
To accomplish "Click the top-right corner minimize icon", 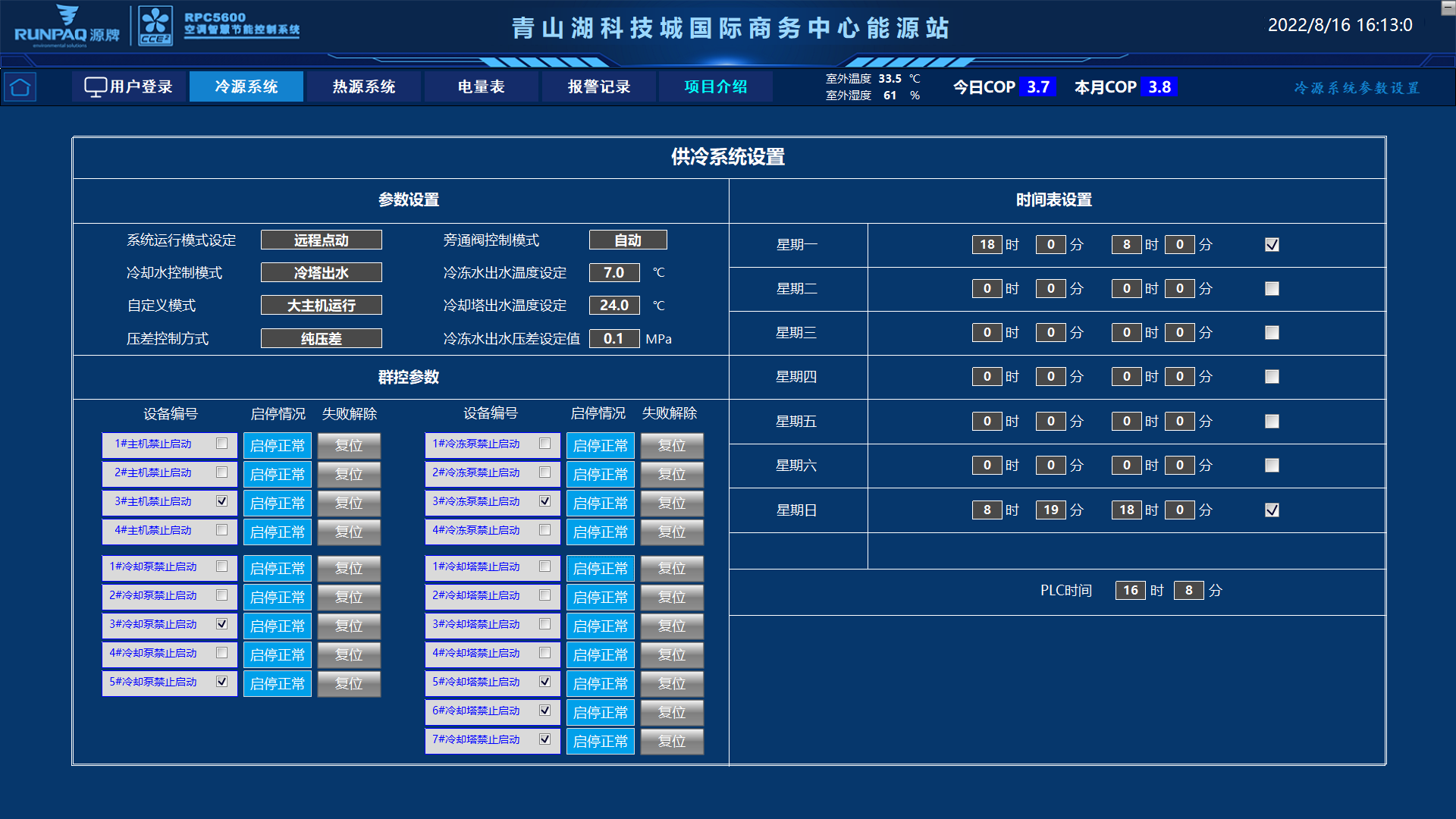I will (1448, 8).
